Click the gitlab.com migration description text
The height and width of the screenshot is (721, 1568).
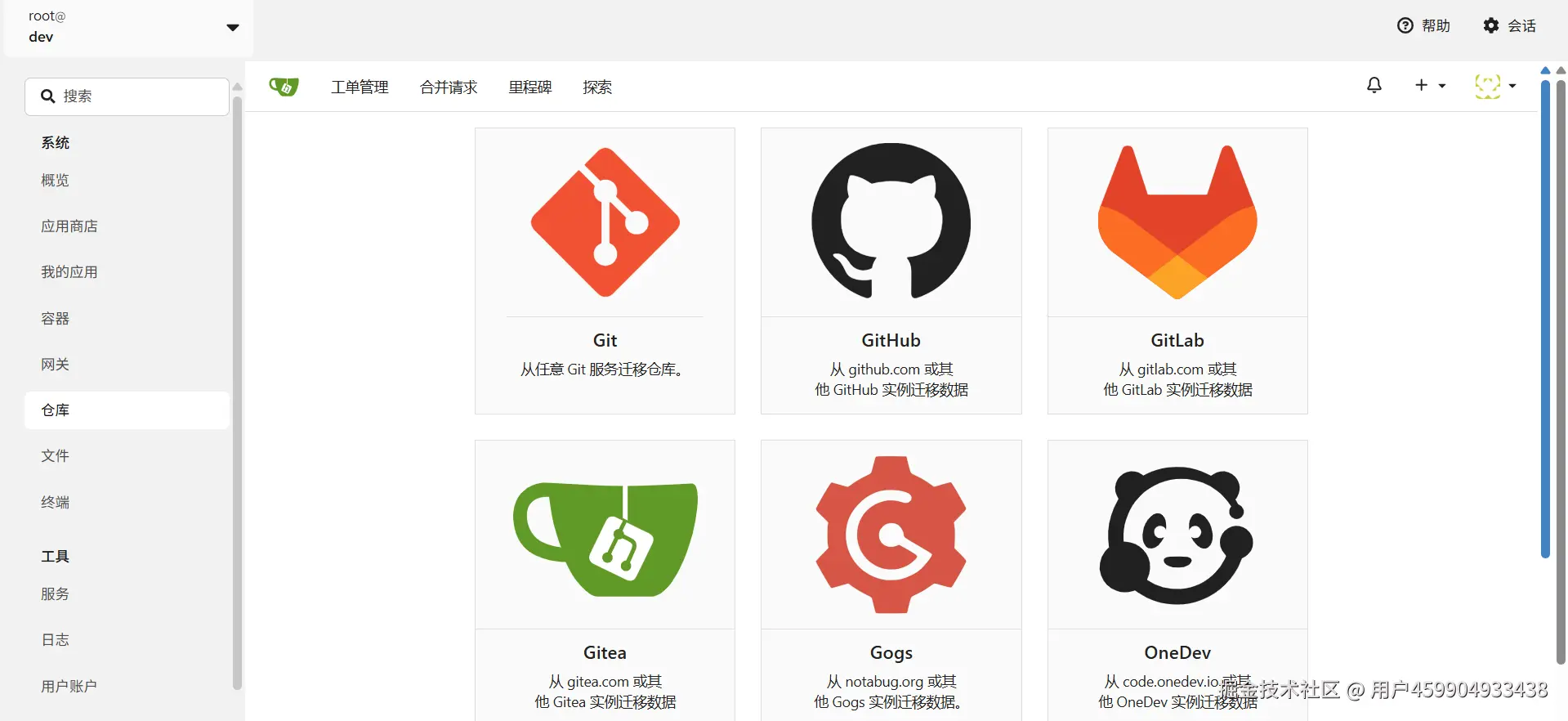(x=1177, y=379)
